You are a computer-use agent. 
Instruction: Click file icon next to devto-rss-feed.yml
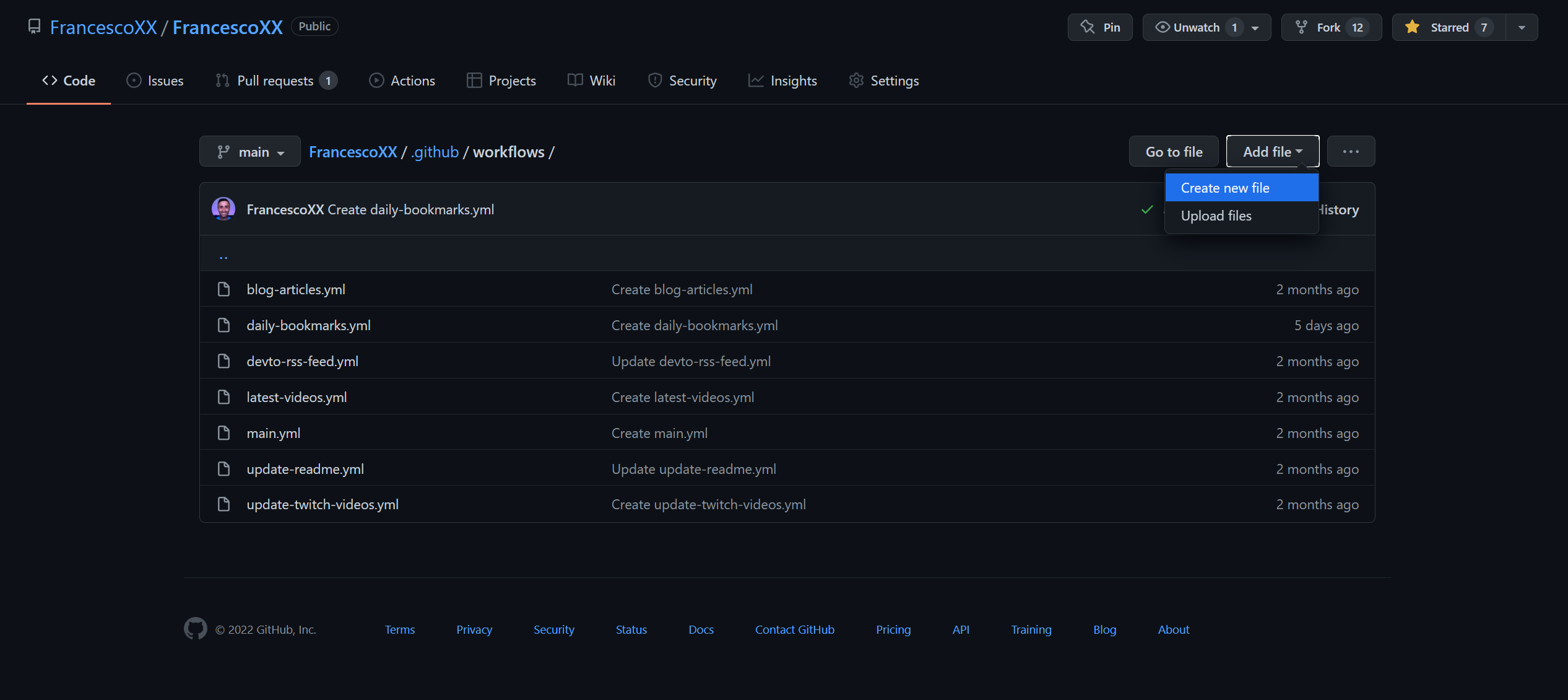click(x=223, y=361)
